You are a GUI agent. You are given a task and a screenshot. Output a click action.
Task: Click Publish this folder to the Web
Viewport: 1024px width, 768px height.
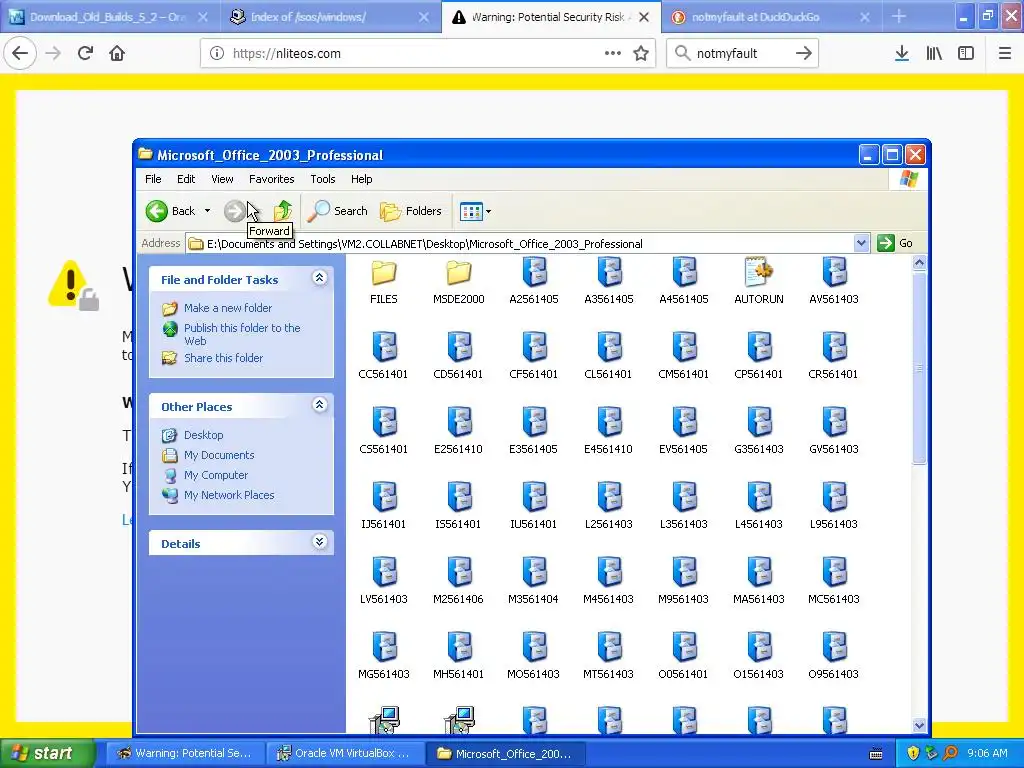(242, 334)
